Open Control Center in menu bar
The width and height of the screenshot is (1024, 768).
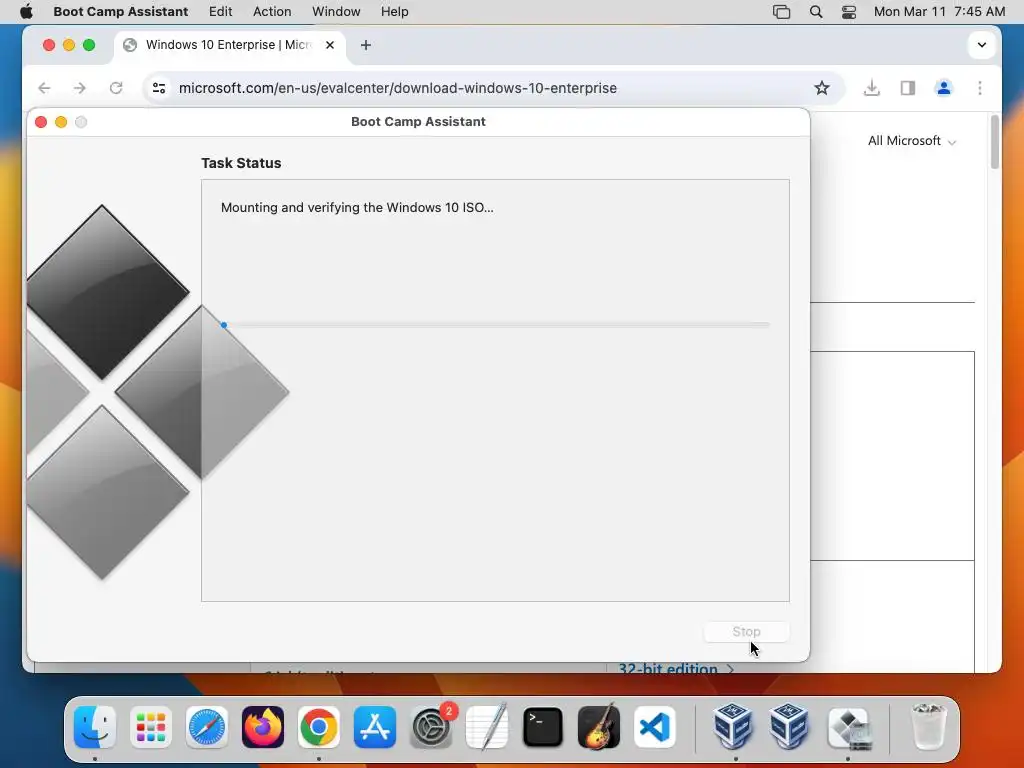tap(849, 12)
